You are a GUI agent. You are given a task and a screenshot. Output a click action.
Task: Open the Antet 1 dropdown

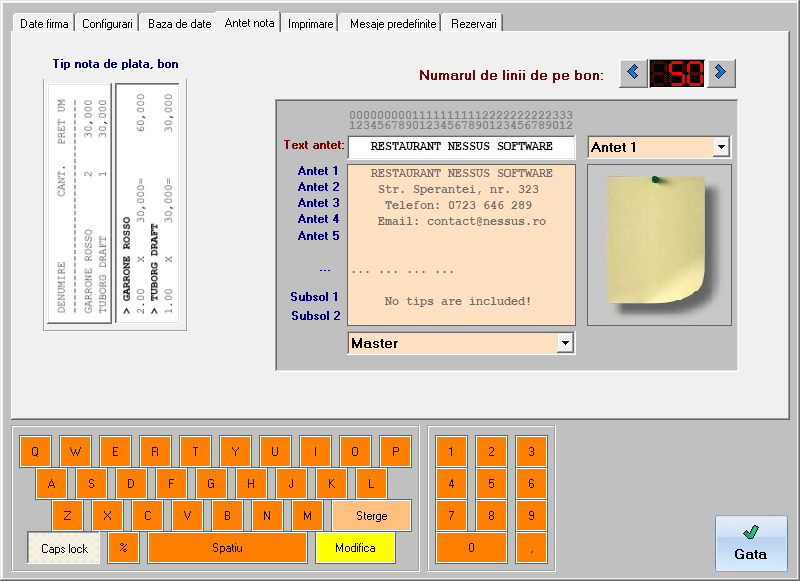click(x=721, y=147)
